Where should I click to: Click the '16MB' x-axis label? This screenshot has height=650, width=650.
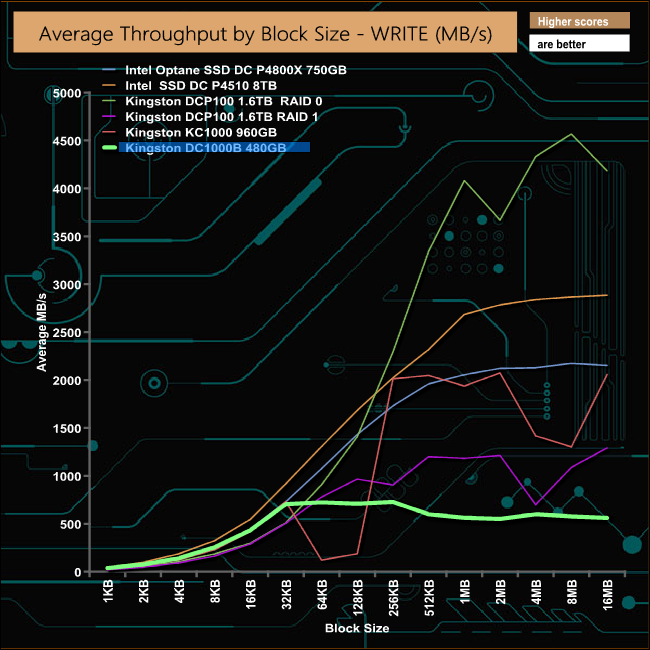(607, 595)
